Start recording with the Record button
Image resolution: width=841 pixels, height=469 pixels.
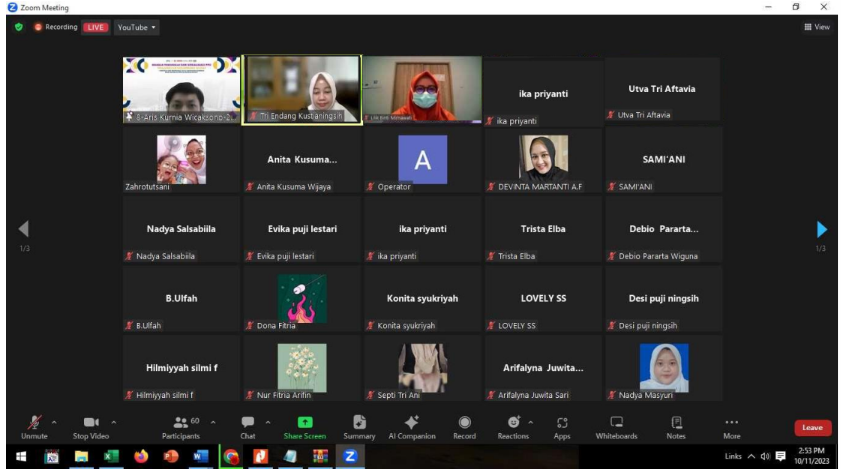click(464, 427)
